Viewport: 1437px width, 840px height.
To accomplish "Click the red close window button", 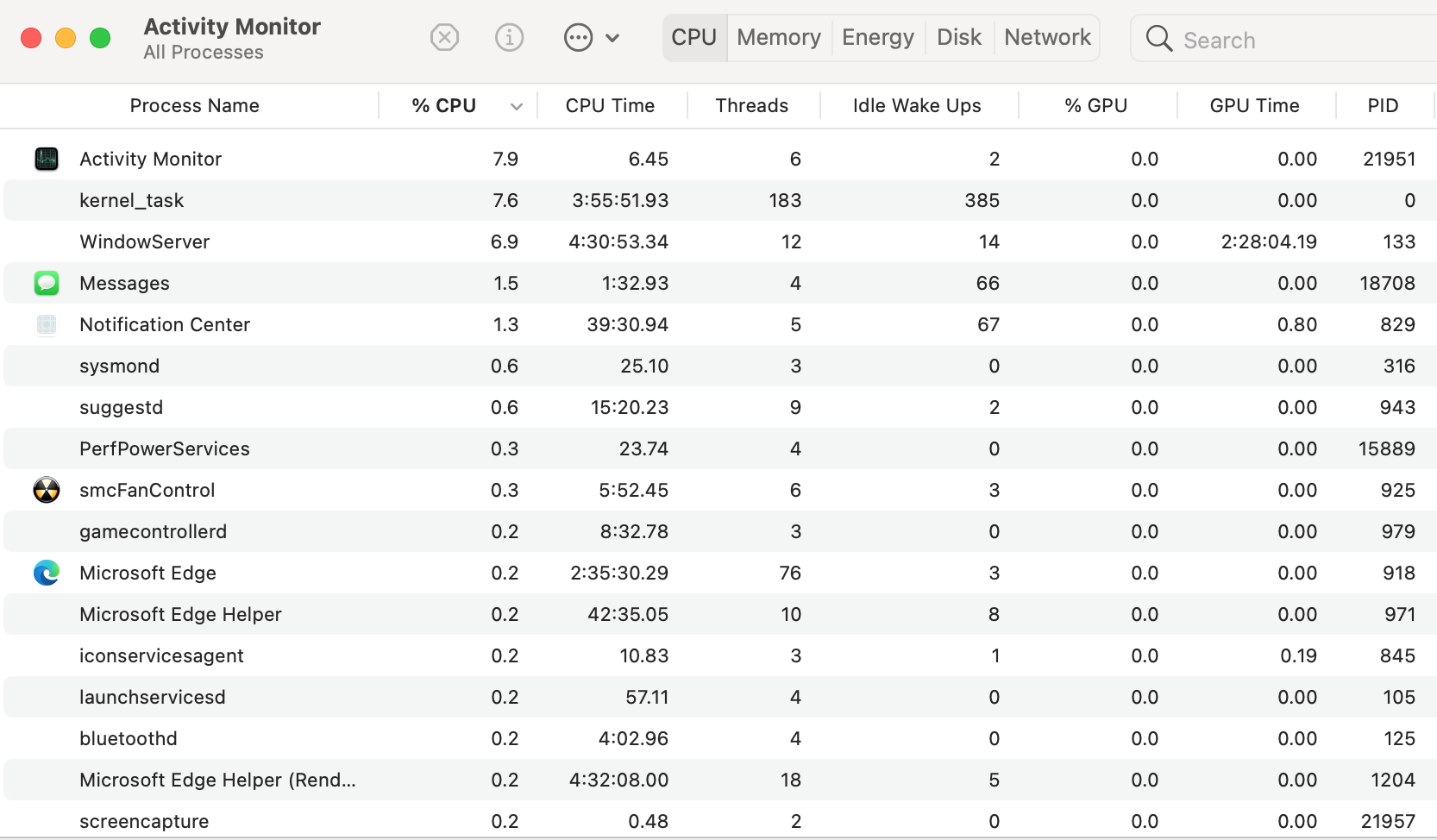I will coord(31,38).
